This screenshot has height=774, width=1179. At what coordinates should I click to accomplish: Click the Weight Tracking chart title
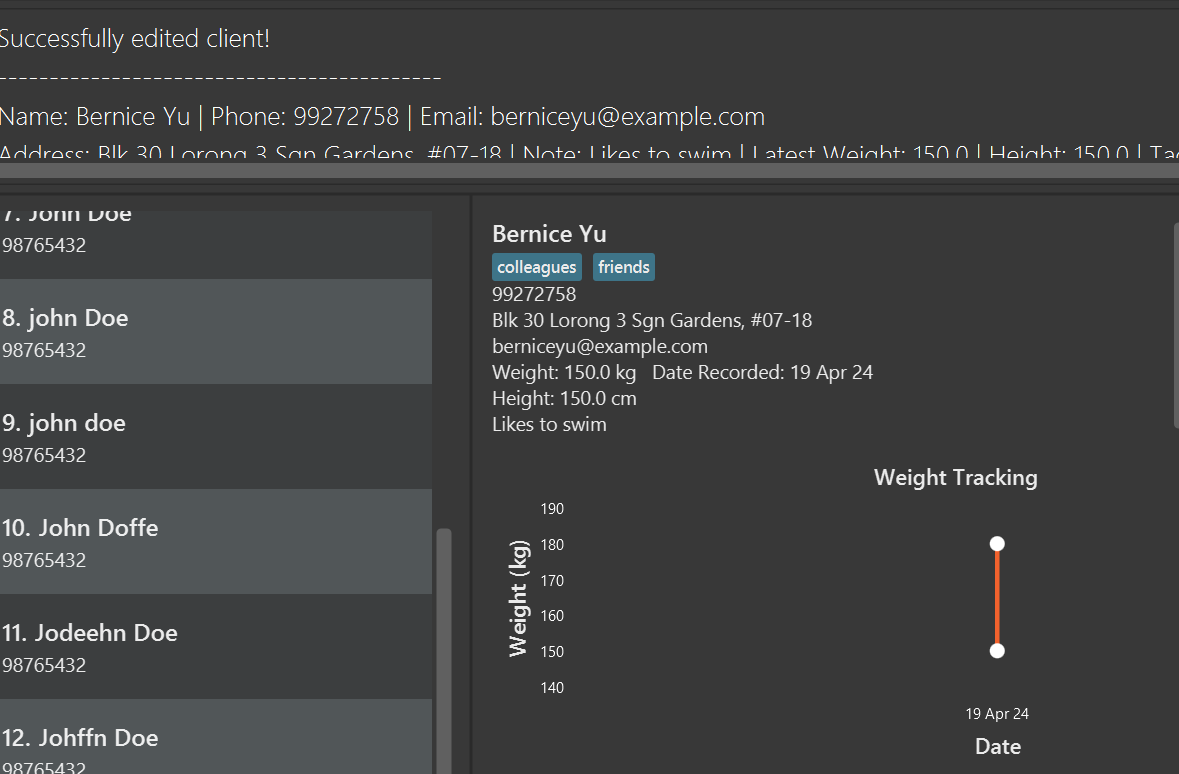tap(956, 478)
